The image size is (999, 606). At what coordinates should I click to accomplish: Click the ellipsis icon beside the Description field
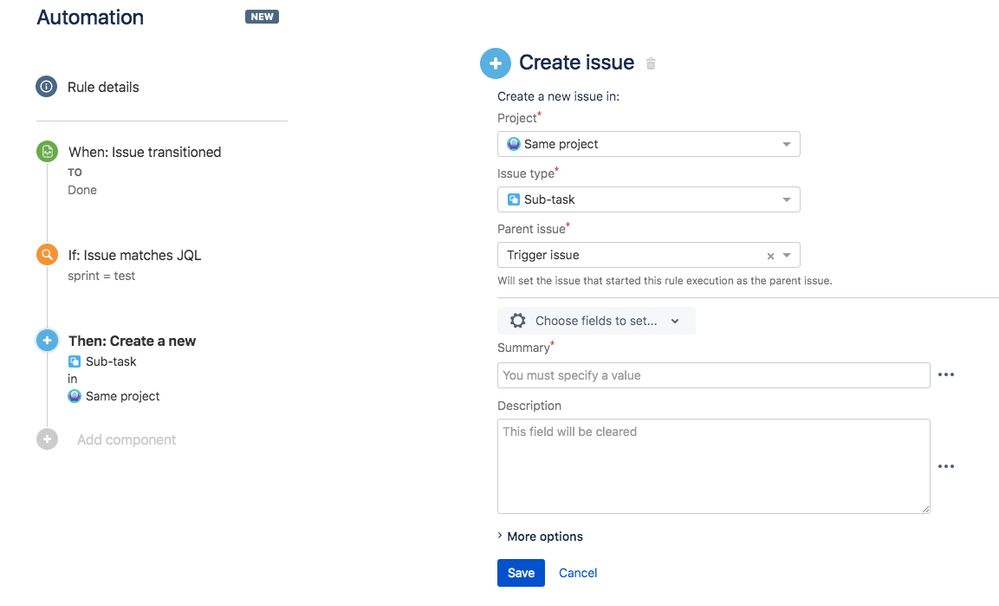(946, 466)
